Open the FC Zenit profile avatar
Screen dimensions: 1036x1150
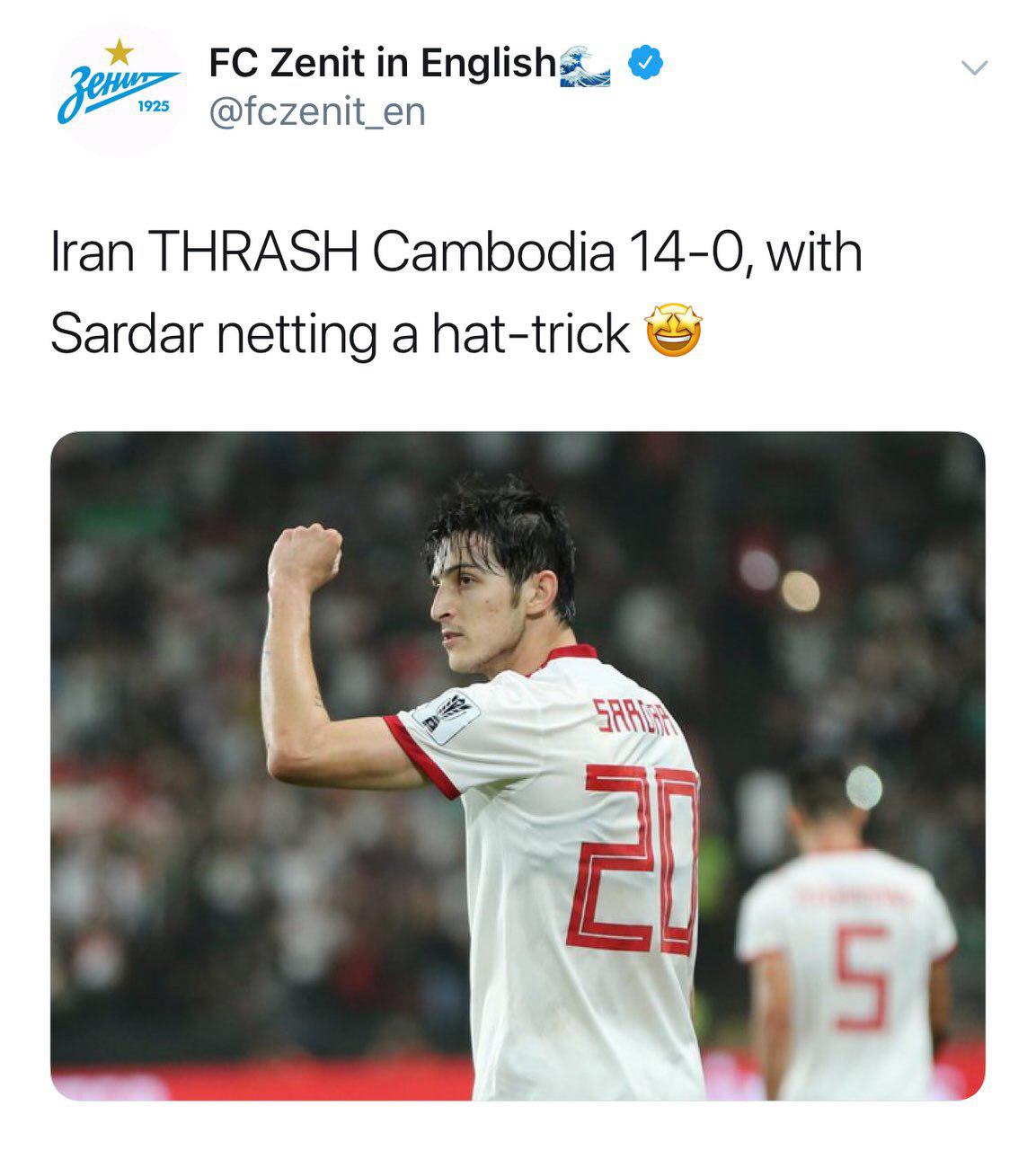[x=119, y=90]
